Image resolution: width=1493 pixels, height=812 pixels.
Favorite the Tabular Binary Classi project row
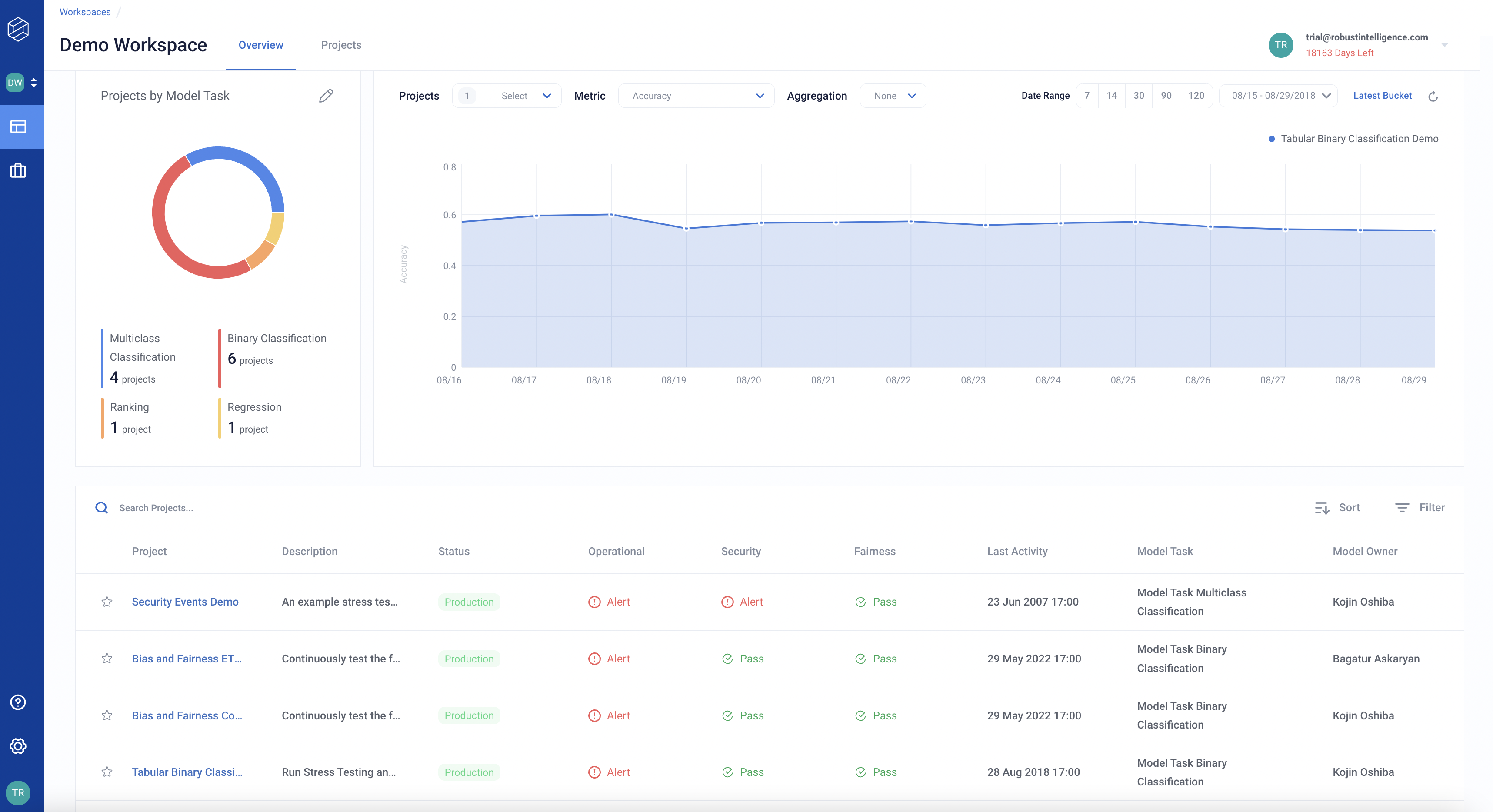[x=107, y=772]
